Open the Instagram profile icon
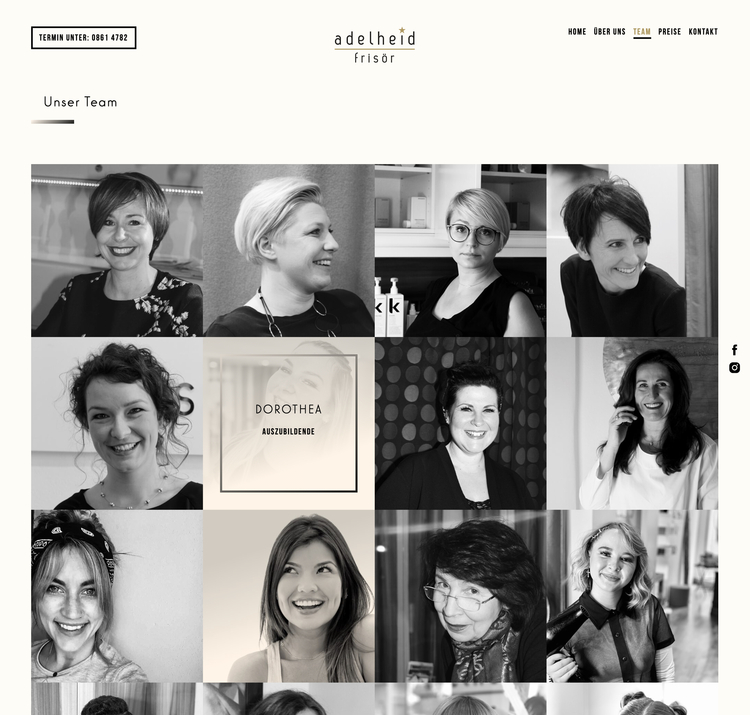The image size is (750, 715). 735,367
